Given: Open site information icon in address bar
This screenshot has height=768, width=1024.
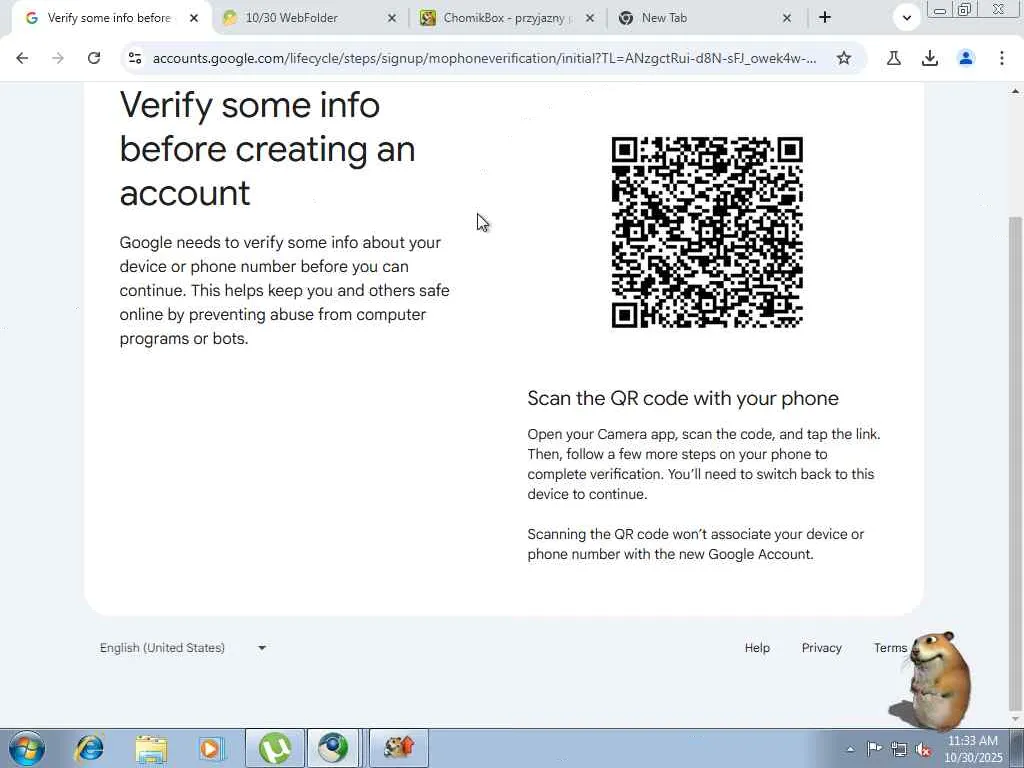Looking at the screenshot, I should (x=135, y=58).
